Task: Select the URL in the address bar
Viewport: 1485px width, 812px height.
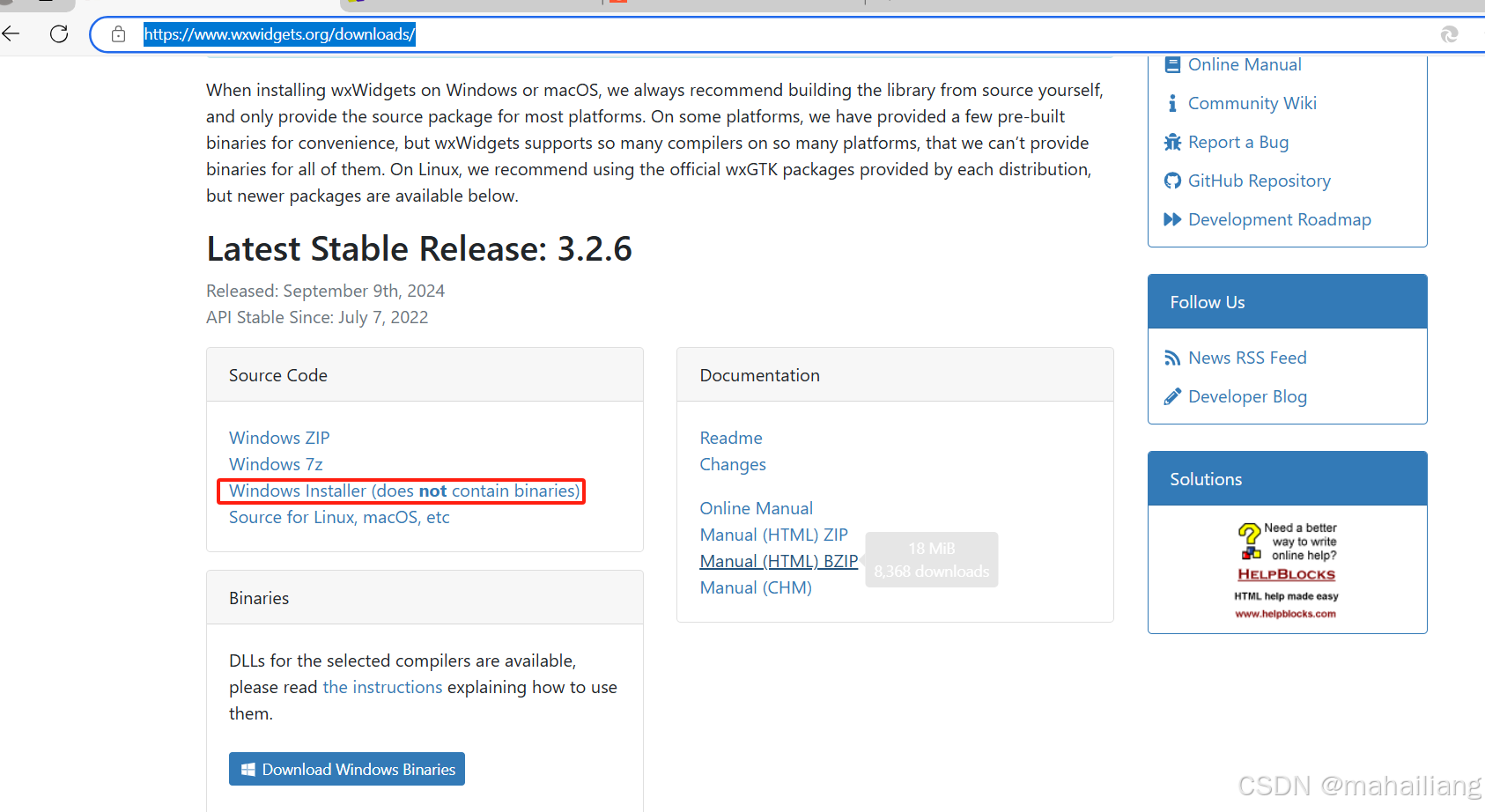Action: coord(279,34)
